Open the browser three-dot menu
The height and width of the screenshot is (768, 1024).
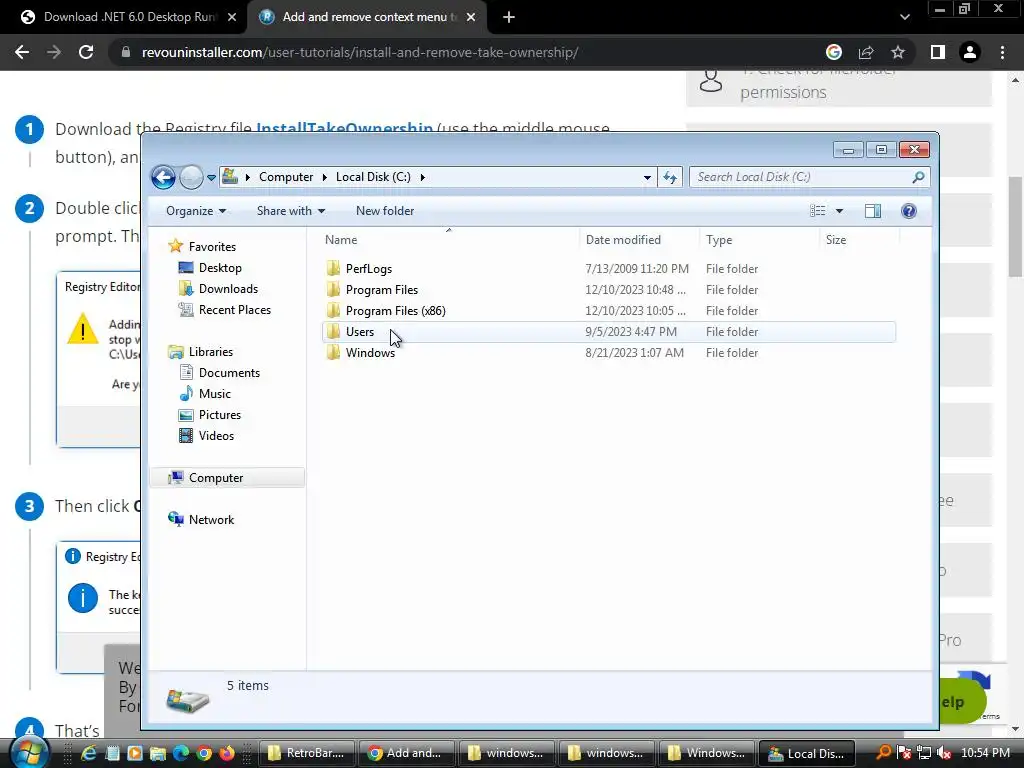(x=1002, y=52)
